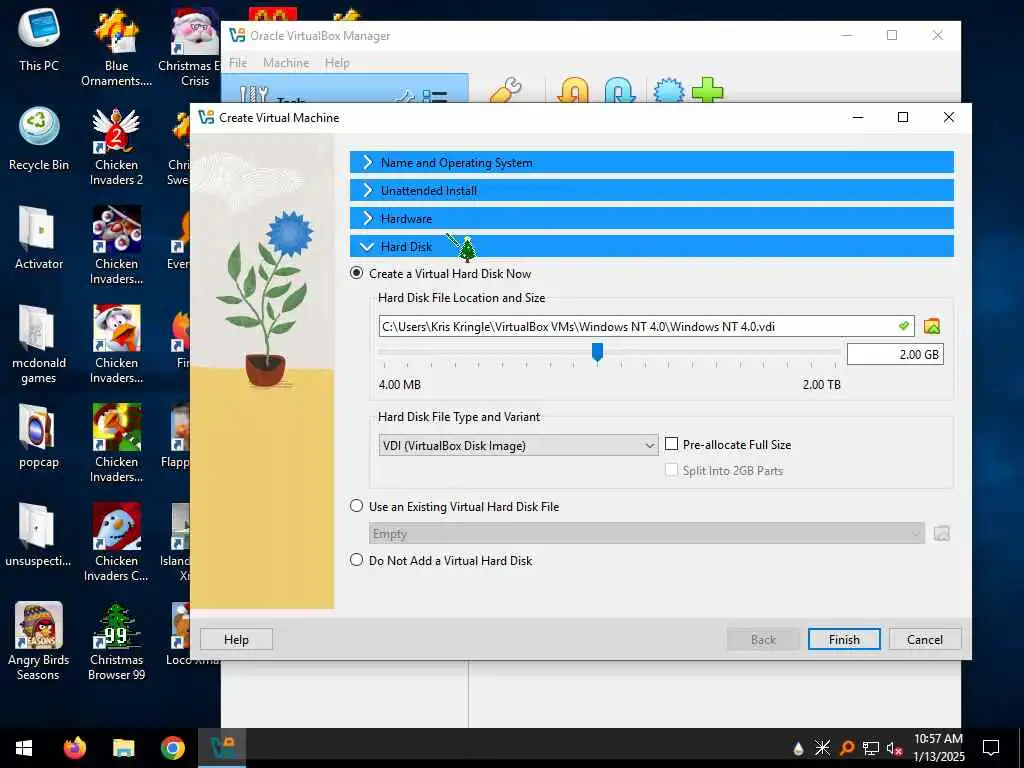1024x768 pixels.
Task: Open the VDI disk file type dropdown
Action: [518, 445]
